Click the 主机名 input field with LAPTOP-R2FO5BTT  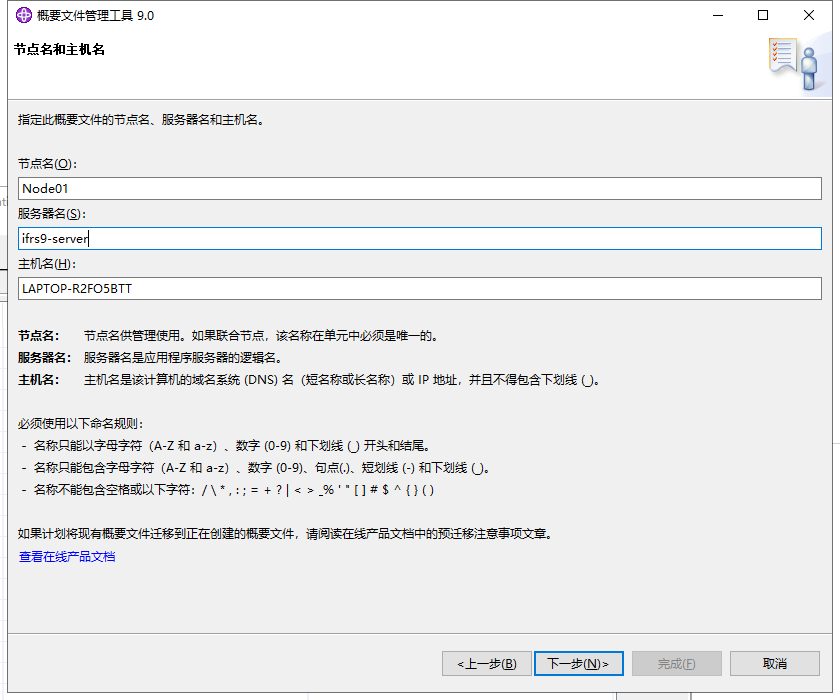tap(419, 288)
